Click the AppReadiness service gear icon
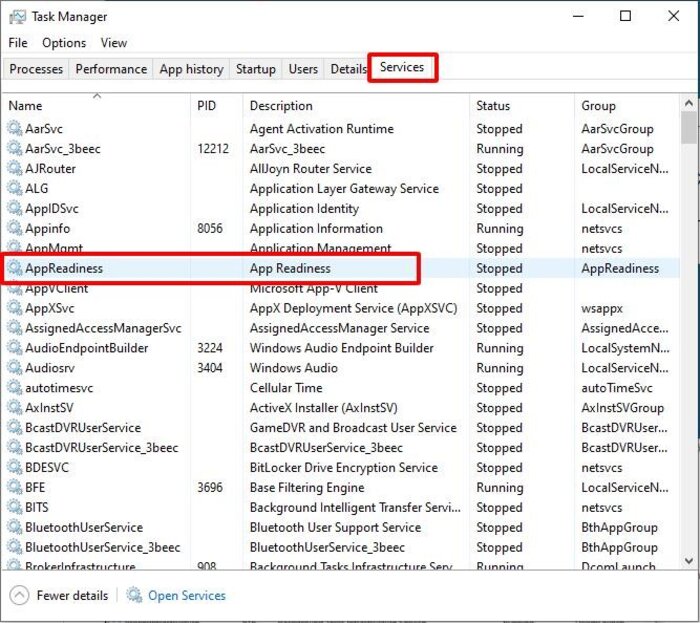 coord(14,268)
